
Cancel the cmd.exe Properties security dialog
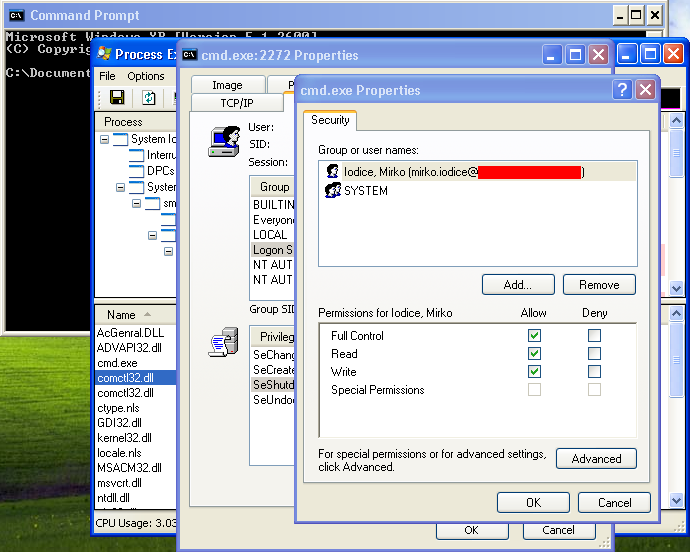(614, 503)
